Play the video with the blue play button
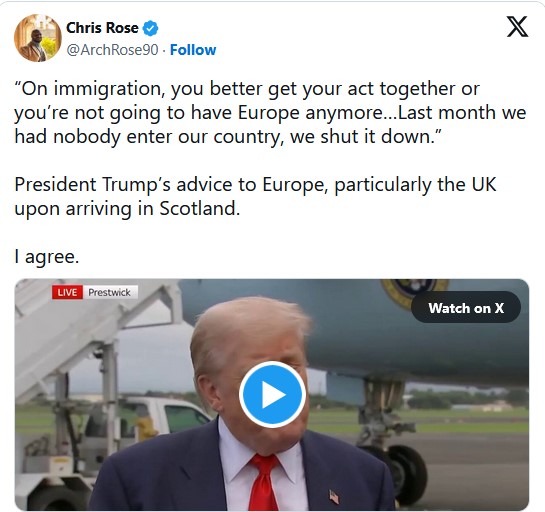Viewport: 545px width, 512px height. (x=272, y=395)
